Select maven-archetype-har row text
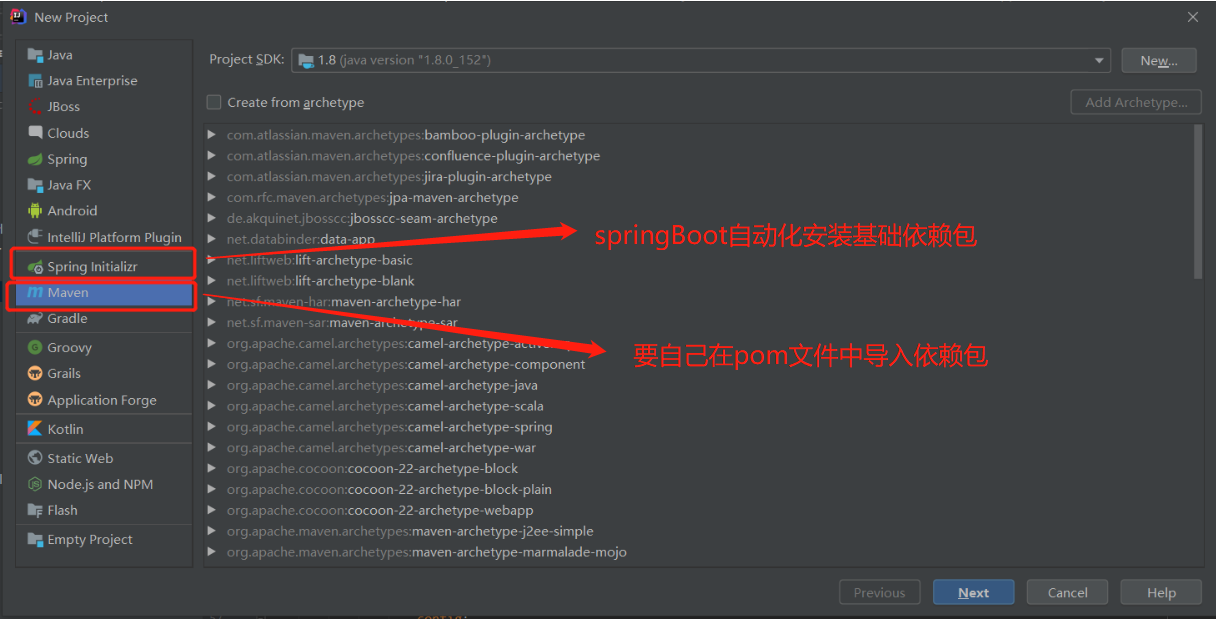The height and width of the screenshot is (620, 1216). click(x=344, y=301)
